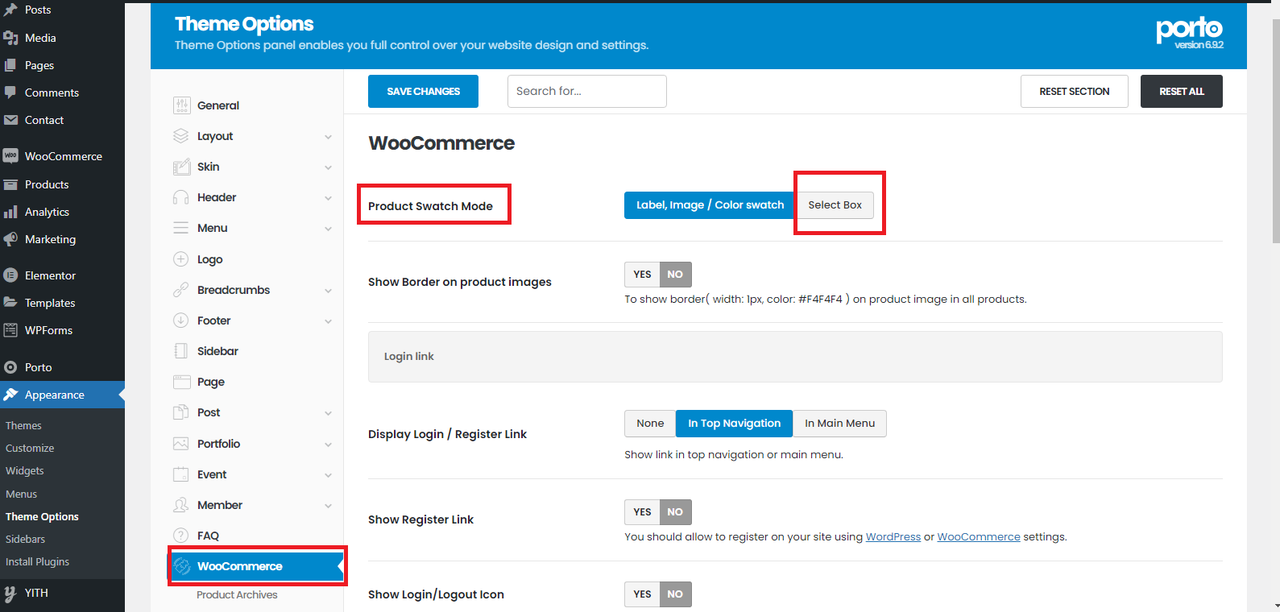The image size is (1280, 612).
Task: Expand the Layout section chevron
Action: click(328, 137)
